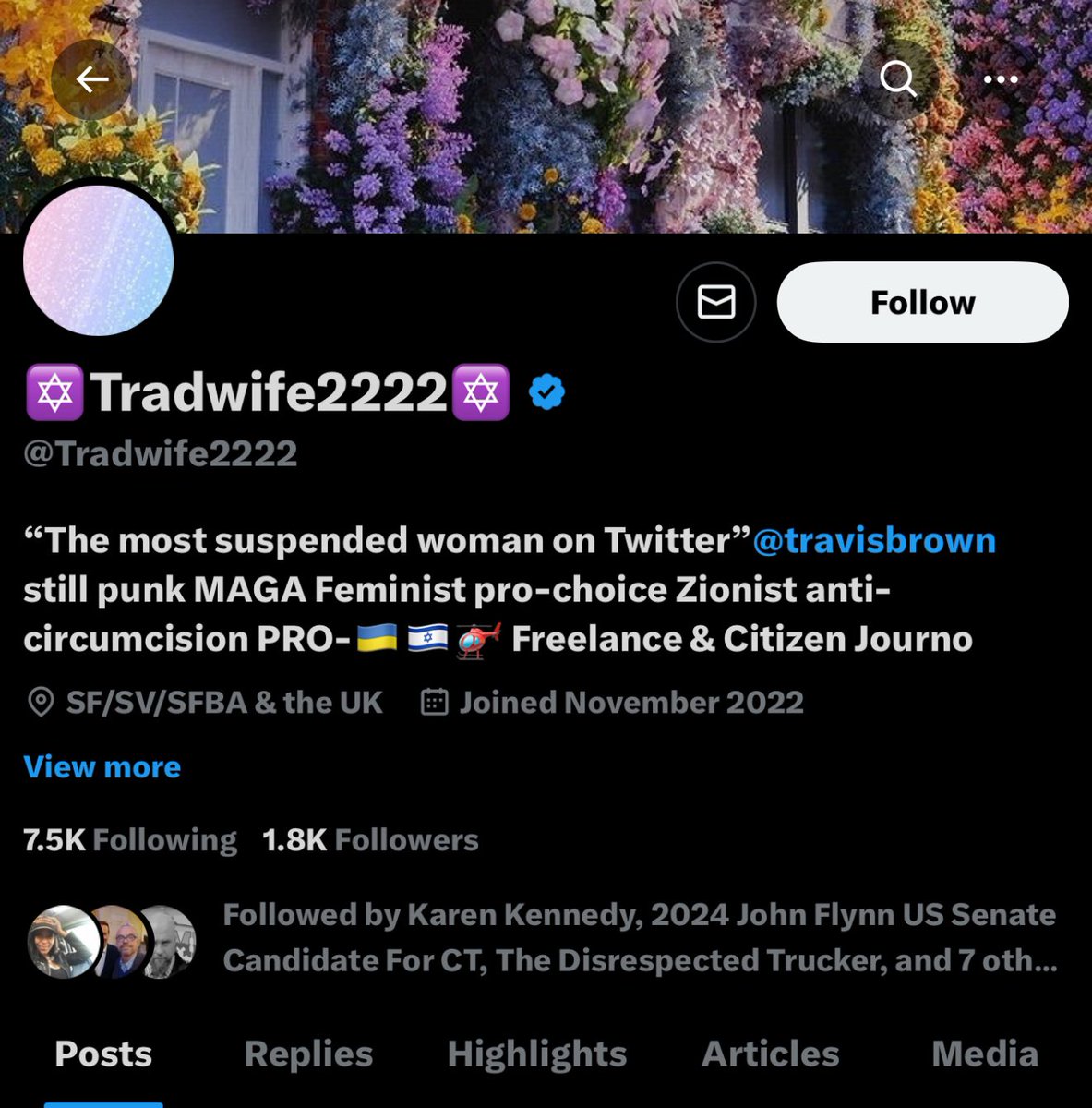Open the floral header banner image
This screenshot has height=1108, width=1092.
(546, 116)
